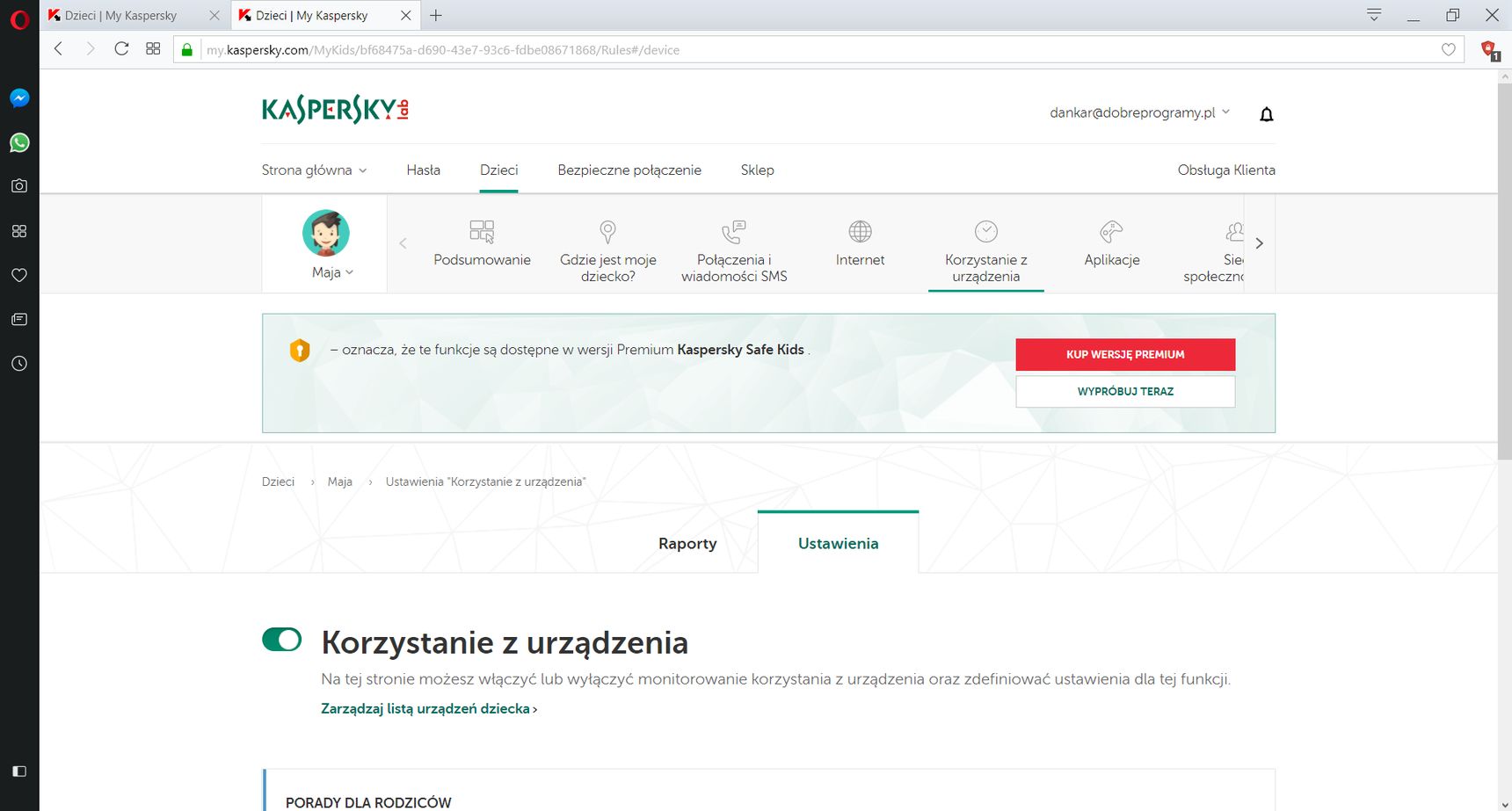This screenshot has height=811, width=1512.
Task: Close the active Dzieci browser tab
Action: [x=405, y=16]
